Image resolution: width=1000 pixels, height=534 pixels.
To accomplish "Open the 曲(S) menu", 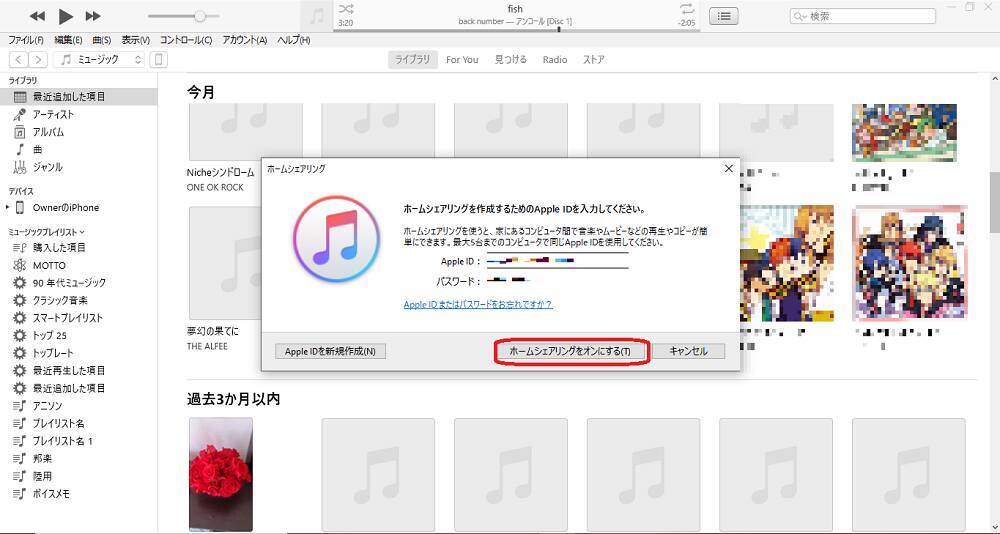I will (102, 40).
